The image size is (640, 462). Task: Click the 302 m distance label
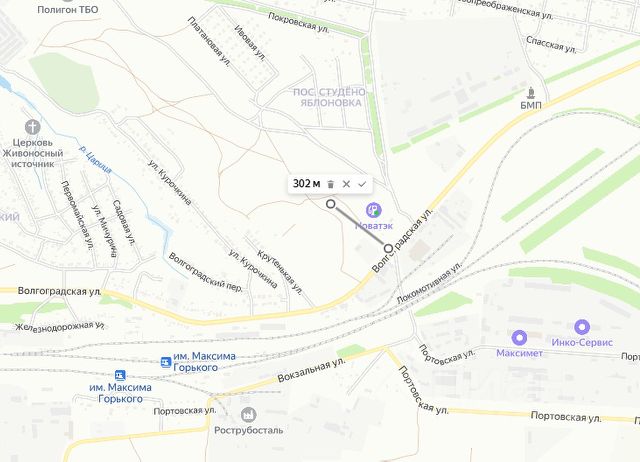307,184
